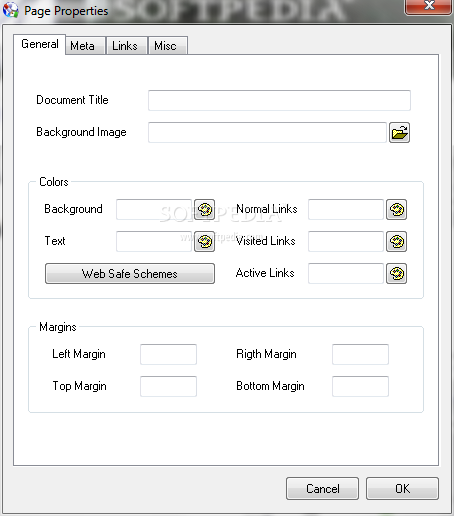Focus the Rigth Margin field
Screen dimensions: 454x516
[360, 354]
